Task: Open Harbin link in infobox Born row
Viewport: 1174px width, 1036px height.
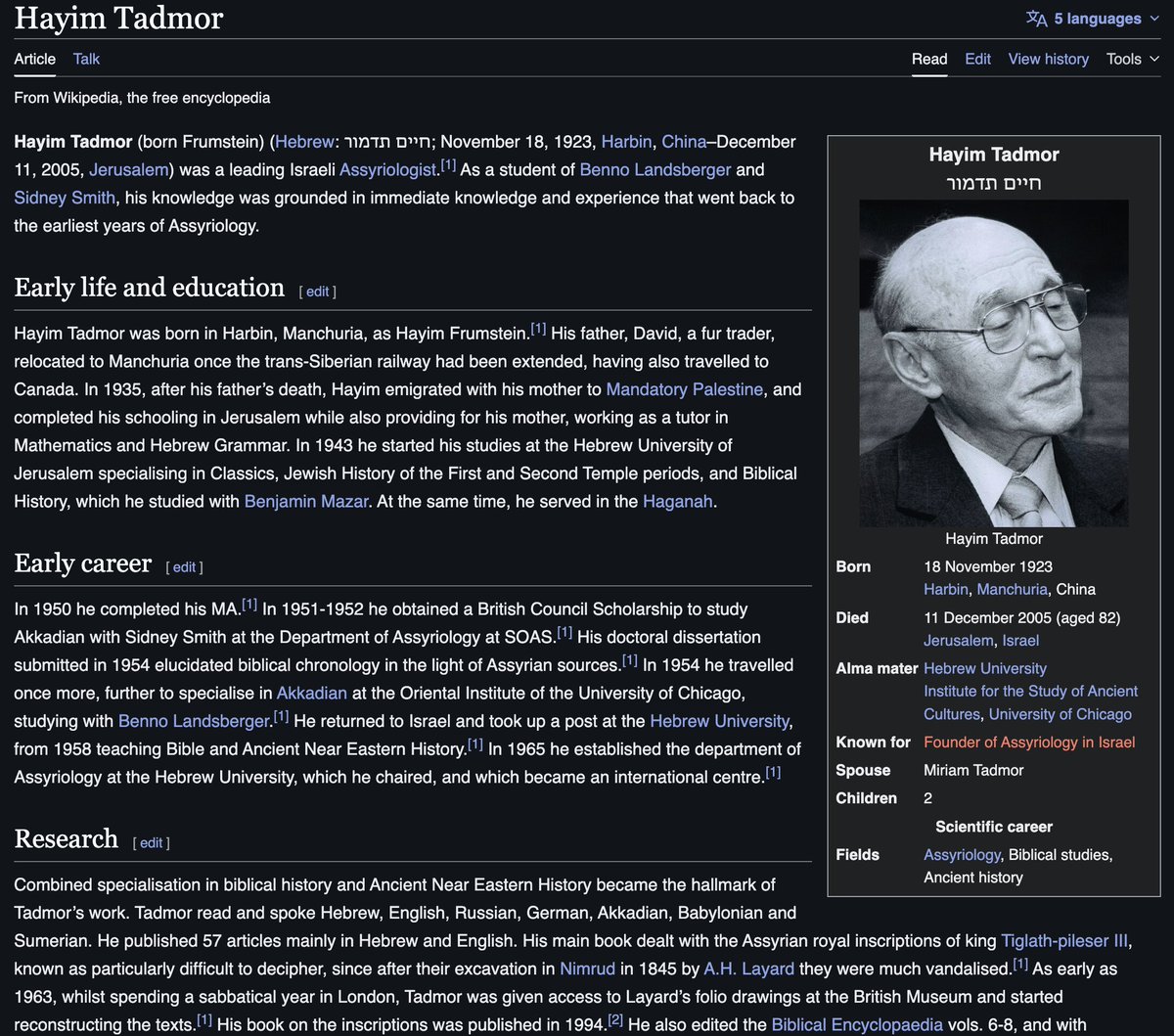Action: tap(948, 589)
